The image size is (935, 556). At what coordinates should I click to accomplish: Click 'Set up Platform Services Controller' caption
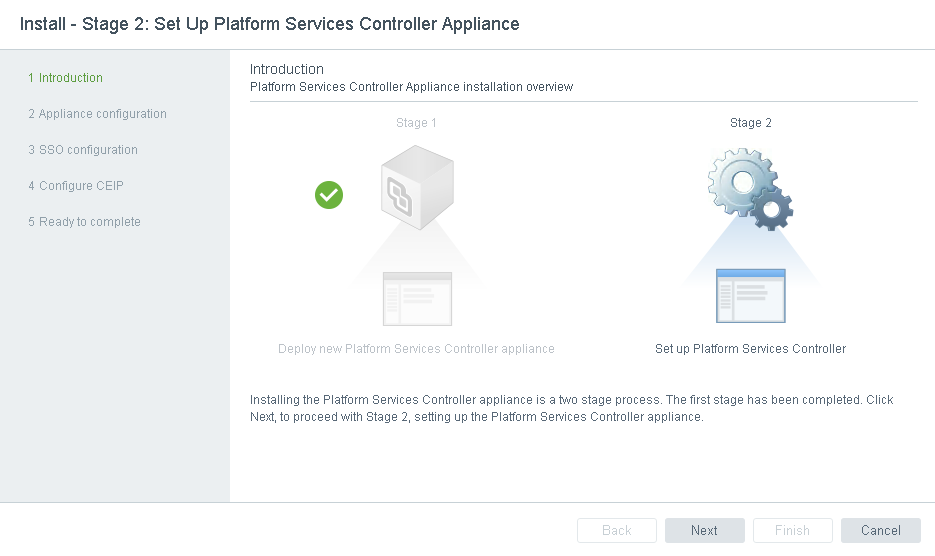[750, 349]
